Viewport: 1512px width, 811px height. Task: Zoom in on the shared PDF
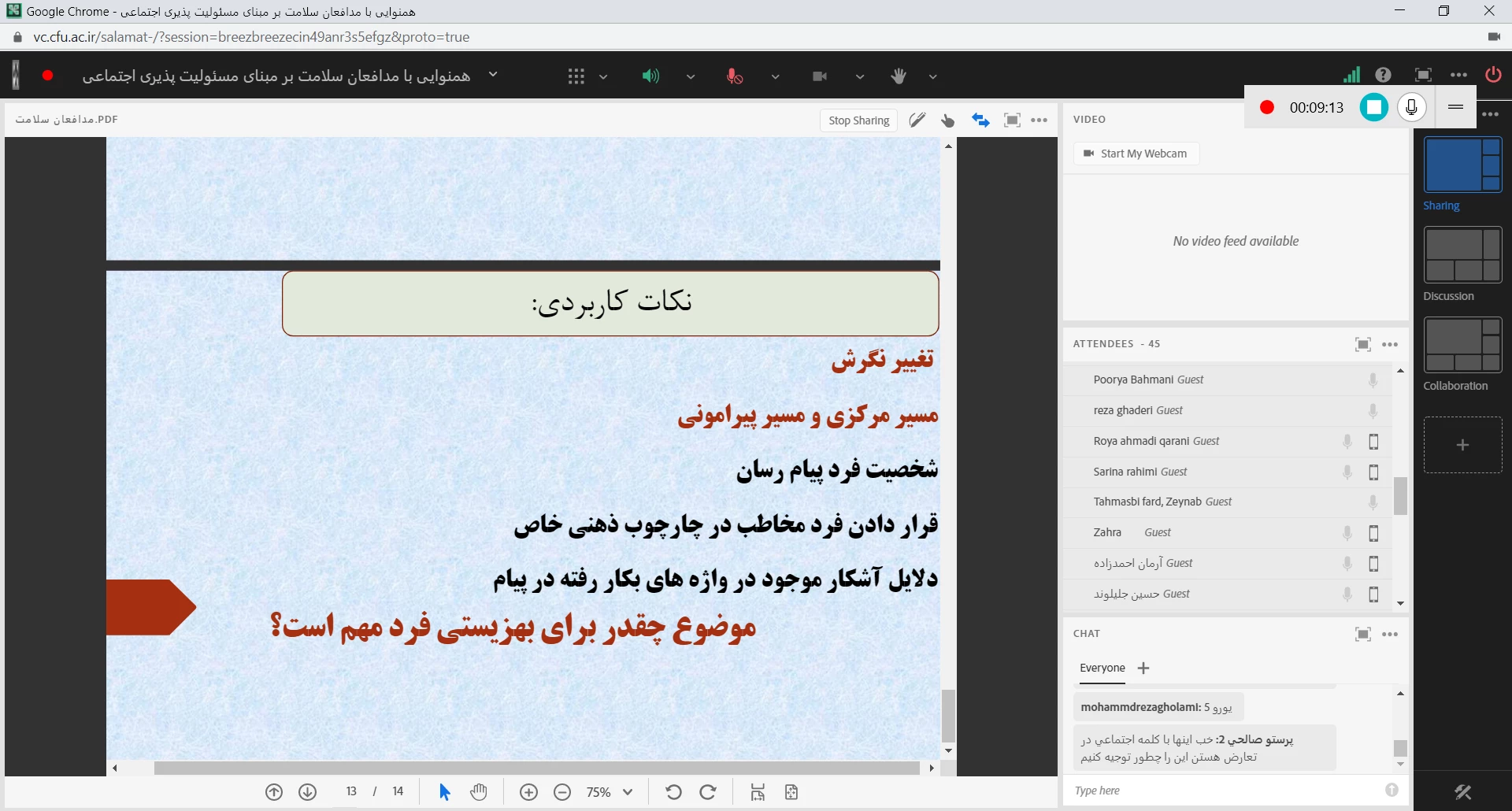pyautogui.click(x=529, y=792)
